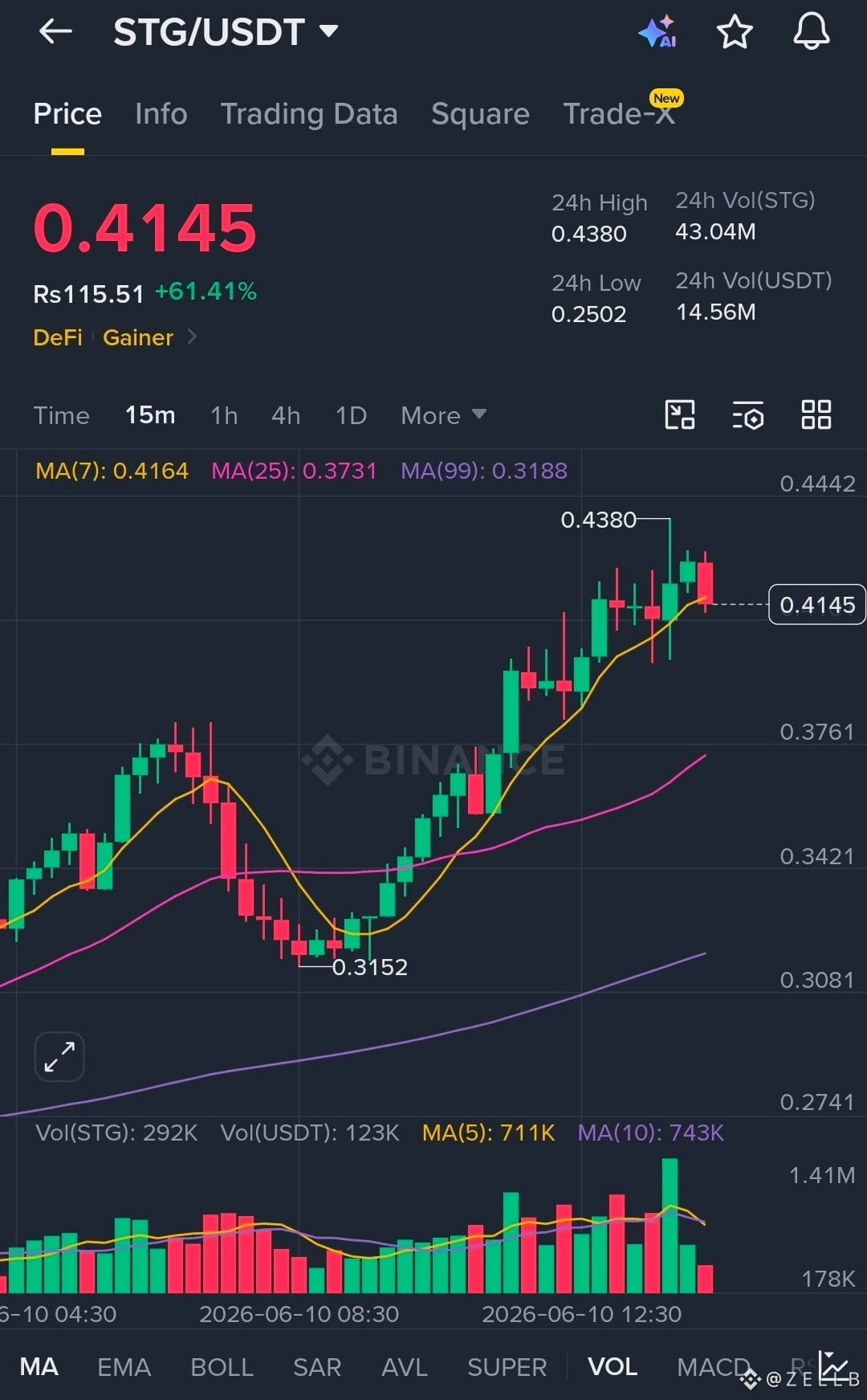Select the 1h interval

[x=224, y=415]
